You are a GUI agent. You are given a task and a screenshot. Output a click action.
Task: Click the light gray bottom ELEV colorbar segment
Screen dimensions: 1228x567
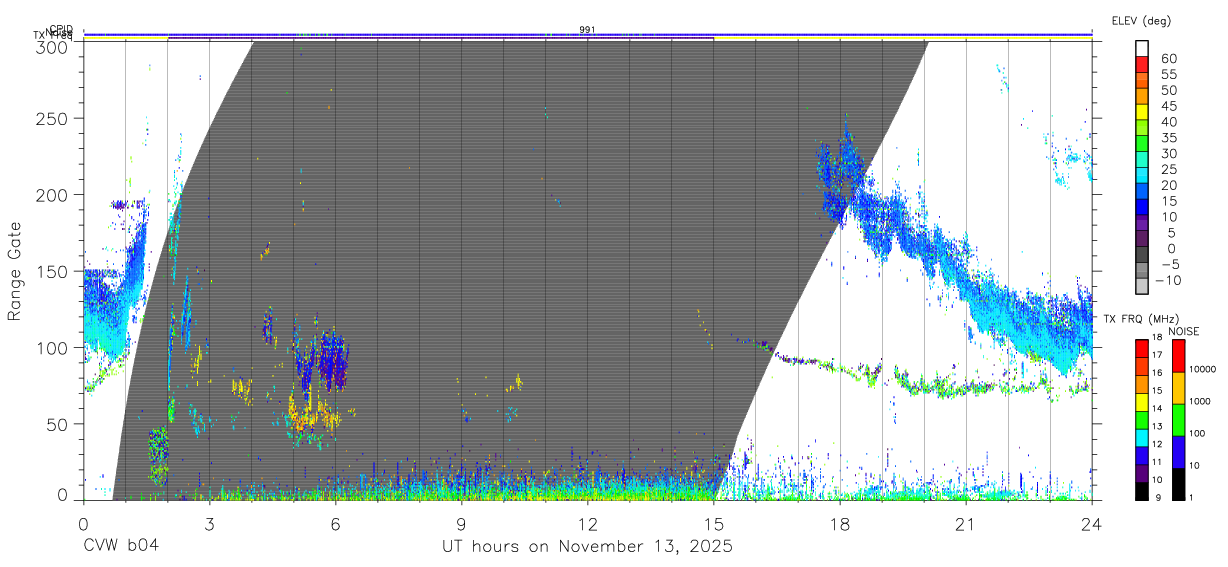click(1142, 288)
